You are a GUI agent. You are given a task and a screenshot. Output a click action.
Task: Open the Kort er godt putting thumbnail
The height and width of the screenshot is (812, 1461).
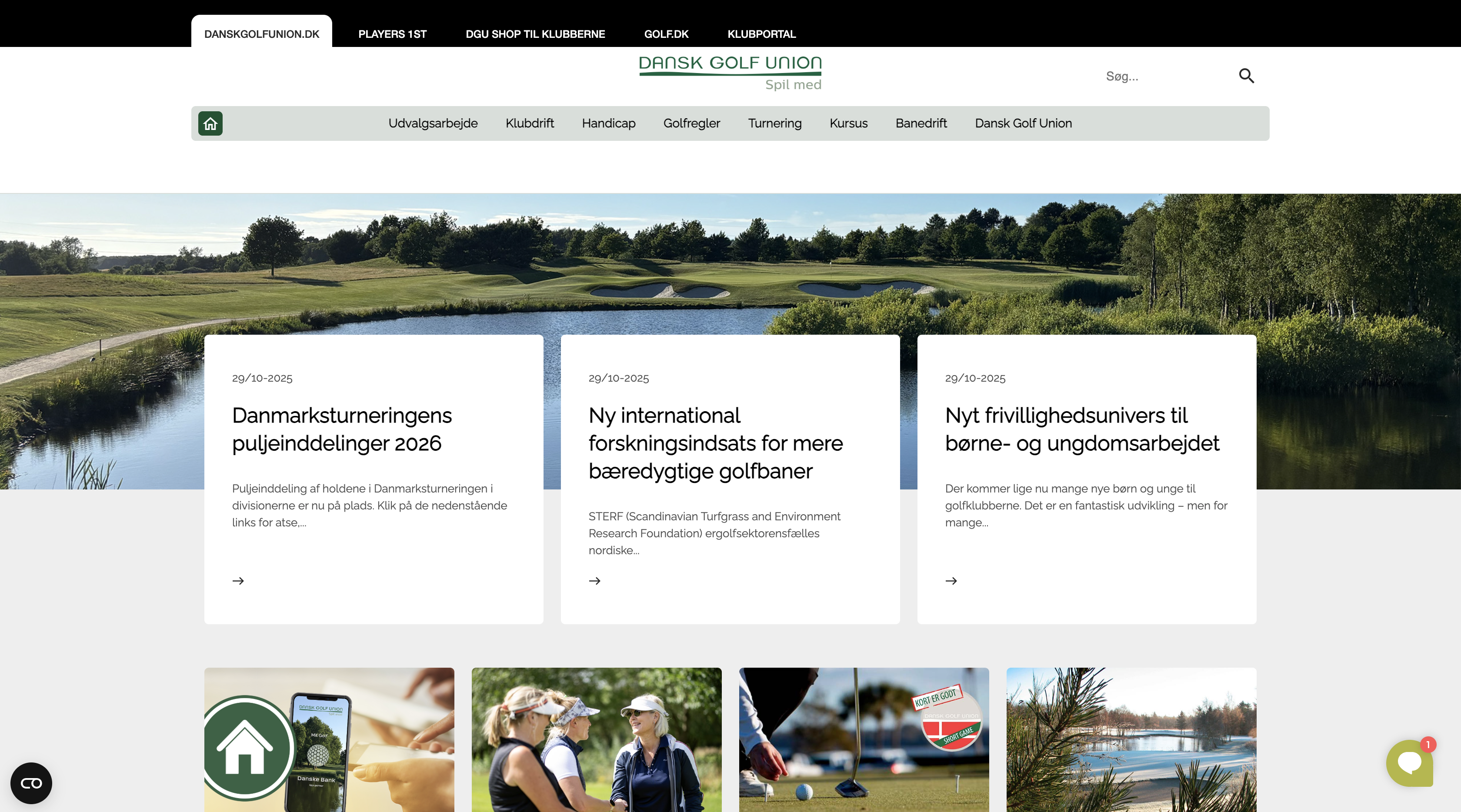pos(863,739)
